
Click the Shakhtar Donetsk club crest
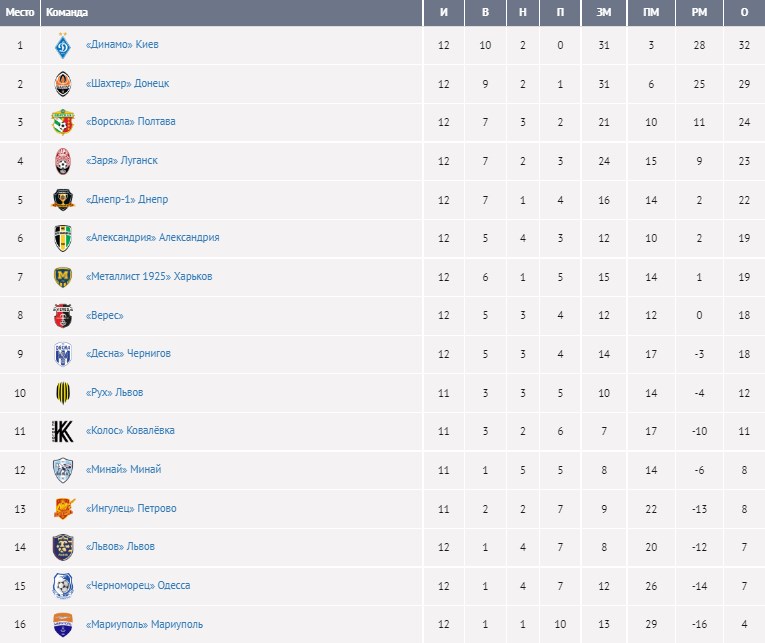63,84
